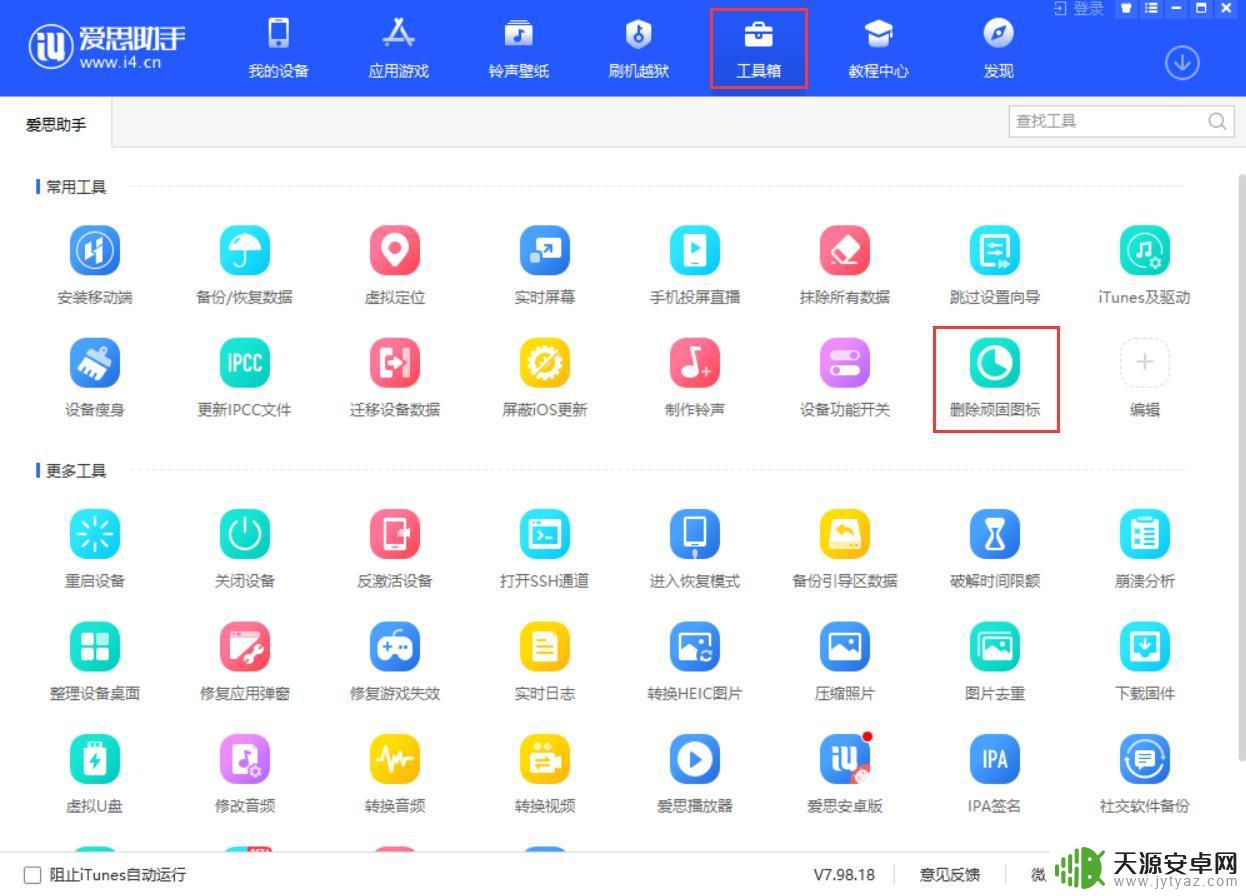Viewport: 1246px width, 896px height.
Task: Click version text V7.98.18
Action: 844,875
